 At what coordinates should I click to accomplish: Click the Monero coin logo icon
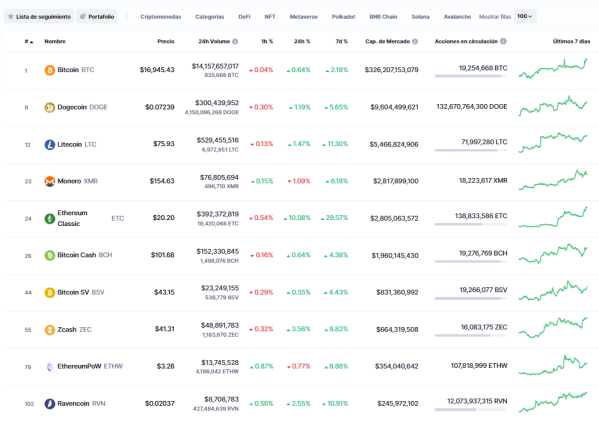50,181
